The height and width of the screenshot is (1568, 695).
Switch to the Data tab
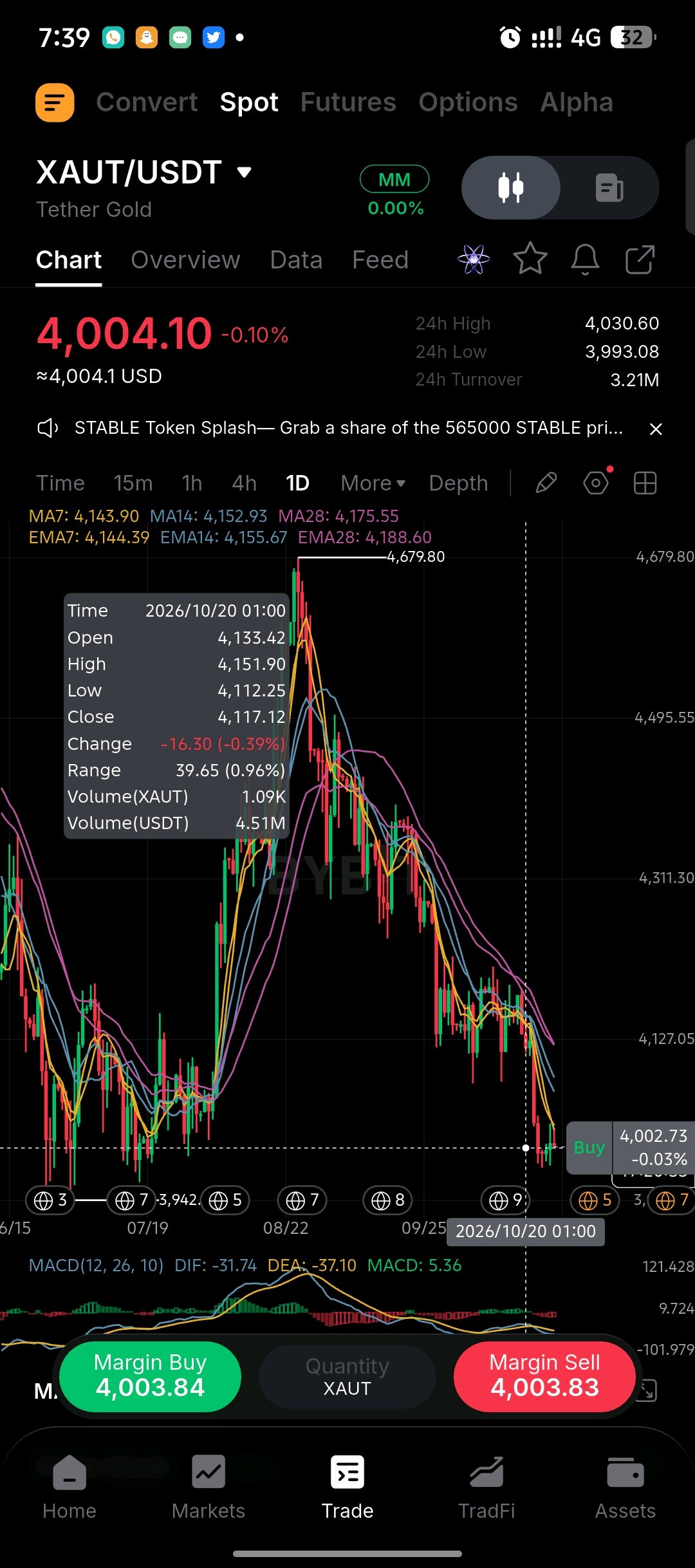click(x=296, y=260)
